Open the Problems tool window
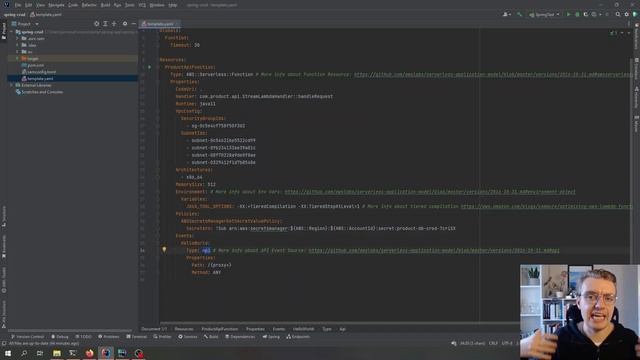The height and width of the screenshot is (360, 640). (109, 337)
